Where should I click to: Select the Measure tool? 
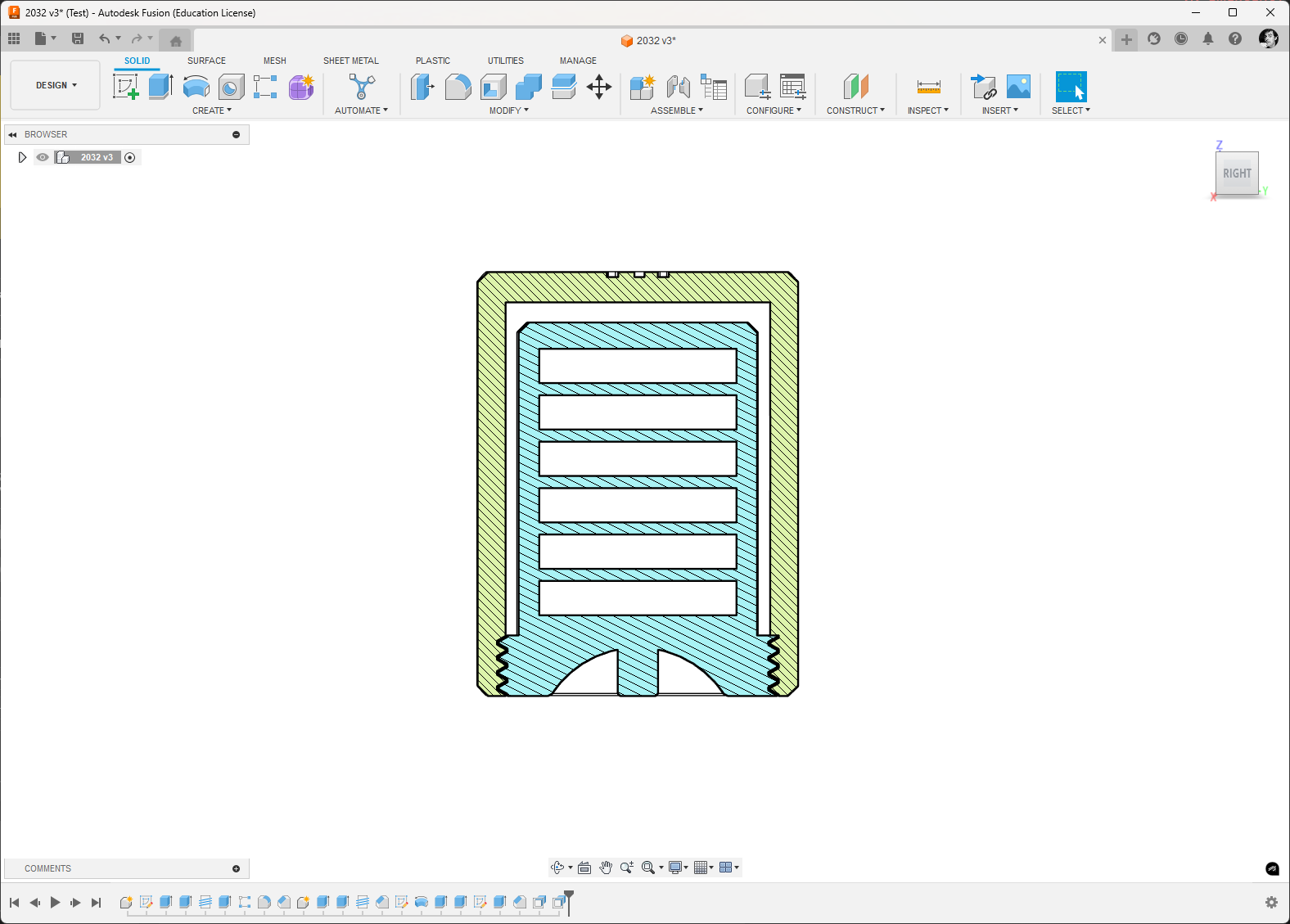click(929, 87)
